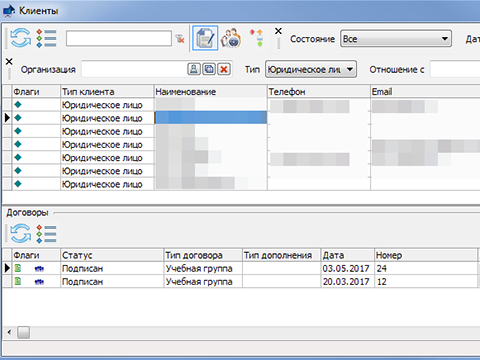Click document flag icon of contract 24
Viewport: 480px width, 360px height.
click(18, 268)
